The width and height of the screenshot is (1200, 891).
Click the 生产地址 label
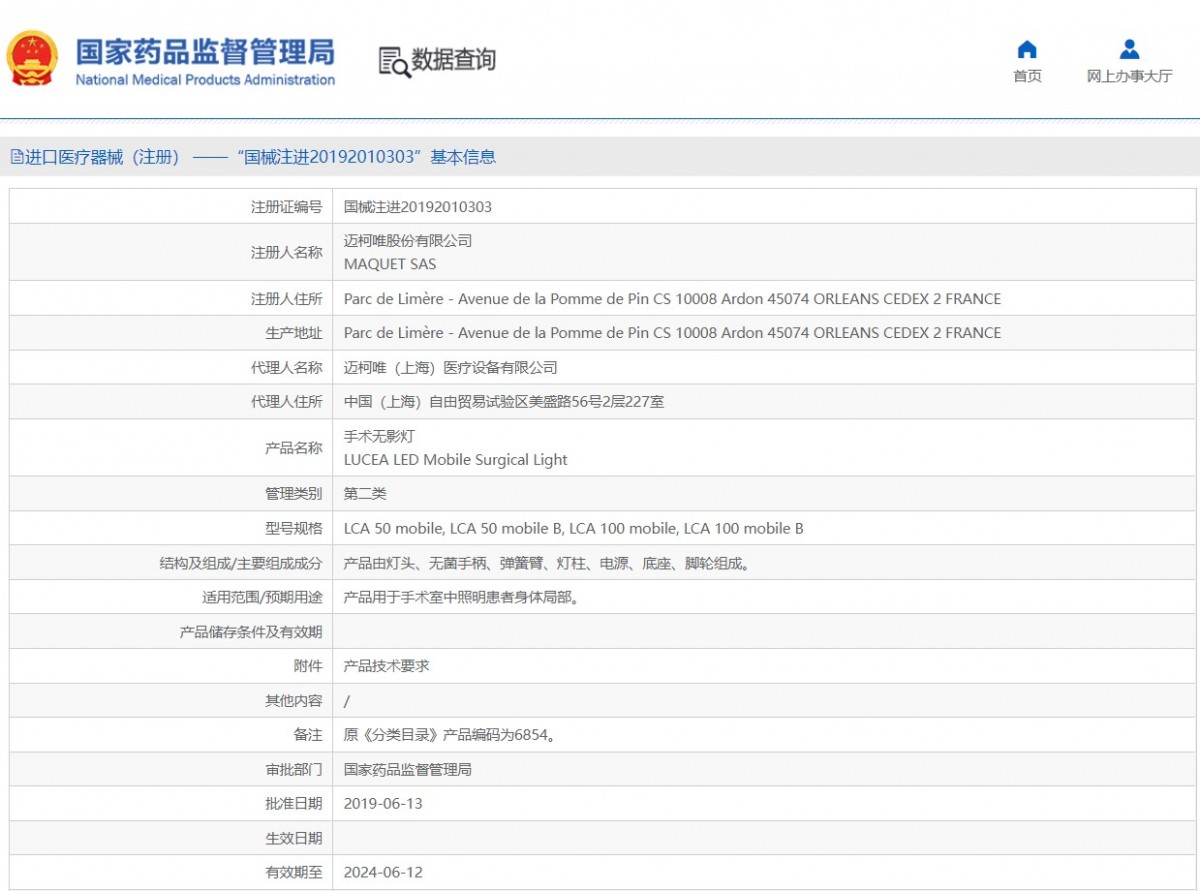point(293,333)
